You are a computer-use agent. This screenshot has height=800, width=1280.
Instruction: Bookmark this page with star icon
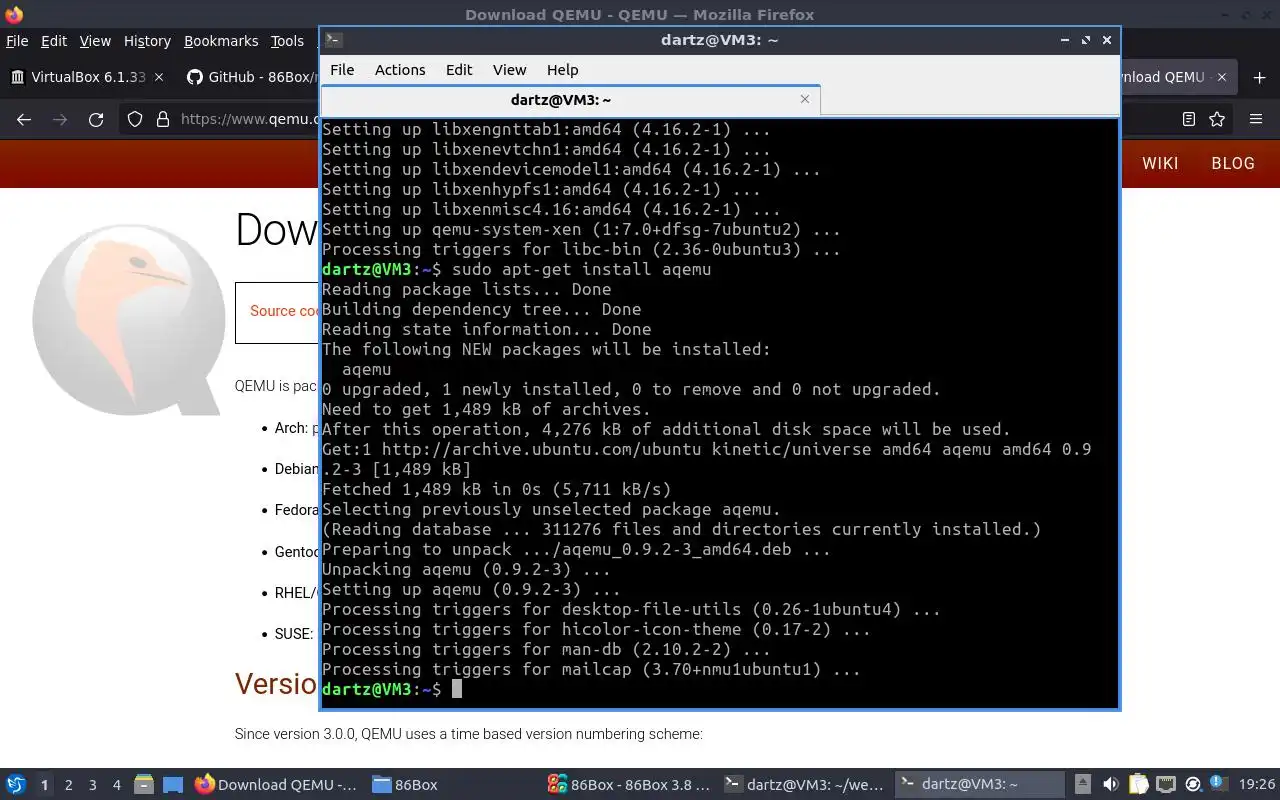pyautogui.click(x=1217, y=119)
